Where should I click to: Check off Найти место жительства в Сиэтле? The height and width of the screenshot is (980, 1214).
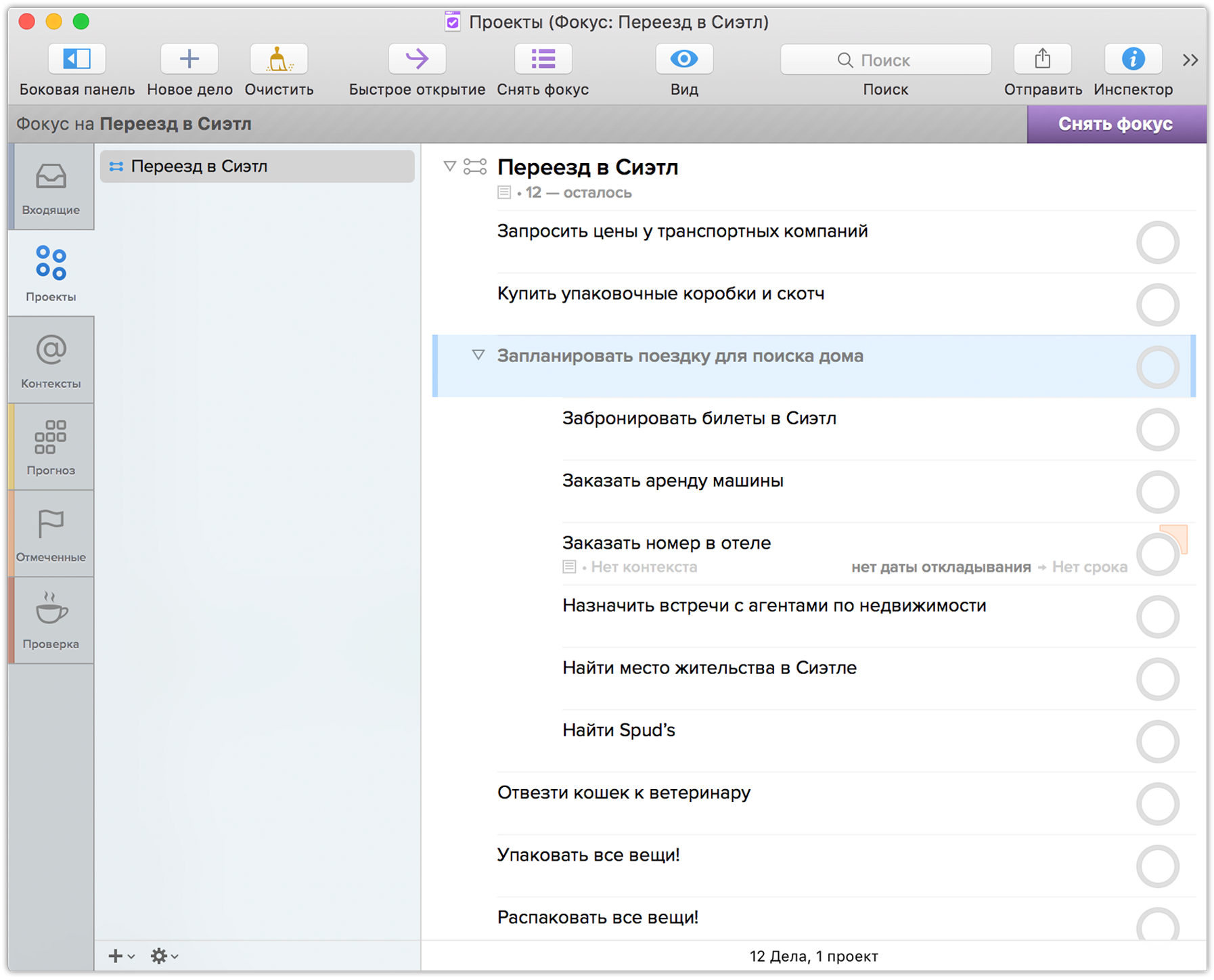[x=1157, y=679]
